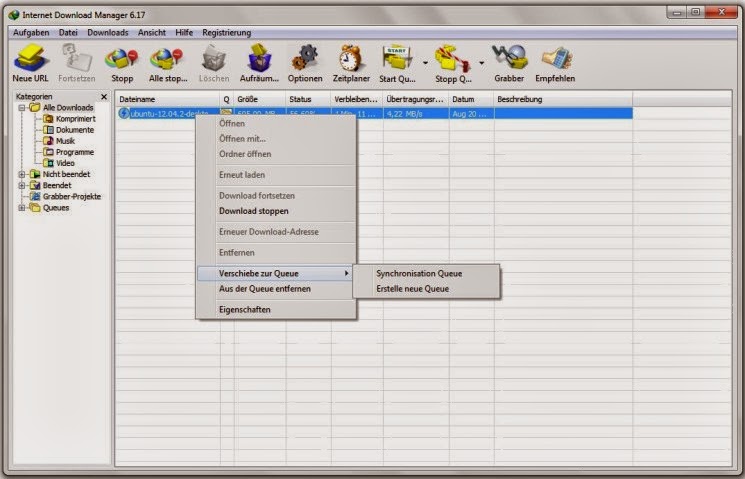This screenshot has height=479, width=745.
Task: Click the Alle stoppen toolbar icon
Action: (x=167, y=59)
